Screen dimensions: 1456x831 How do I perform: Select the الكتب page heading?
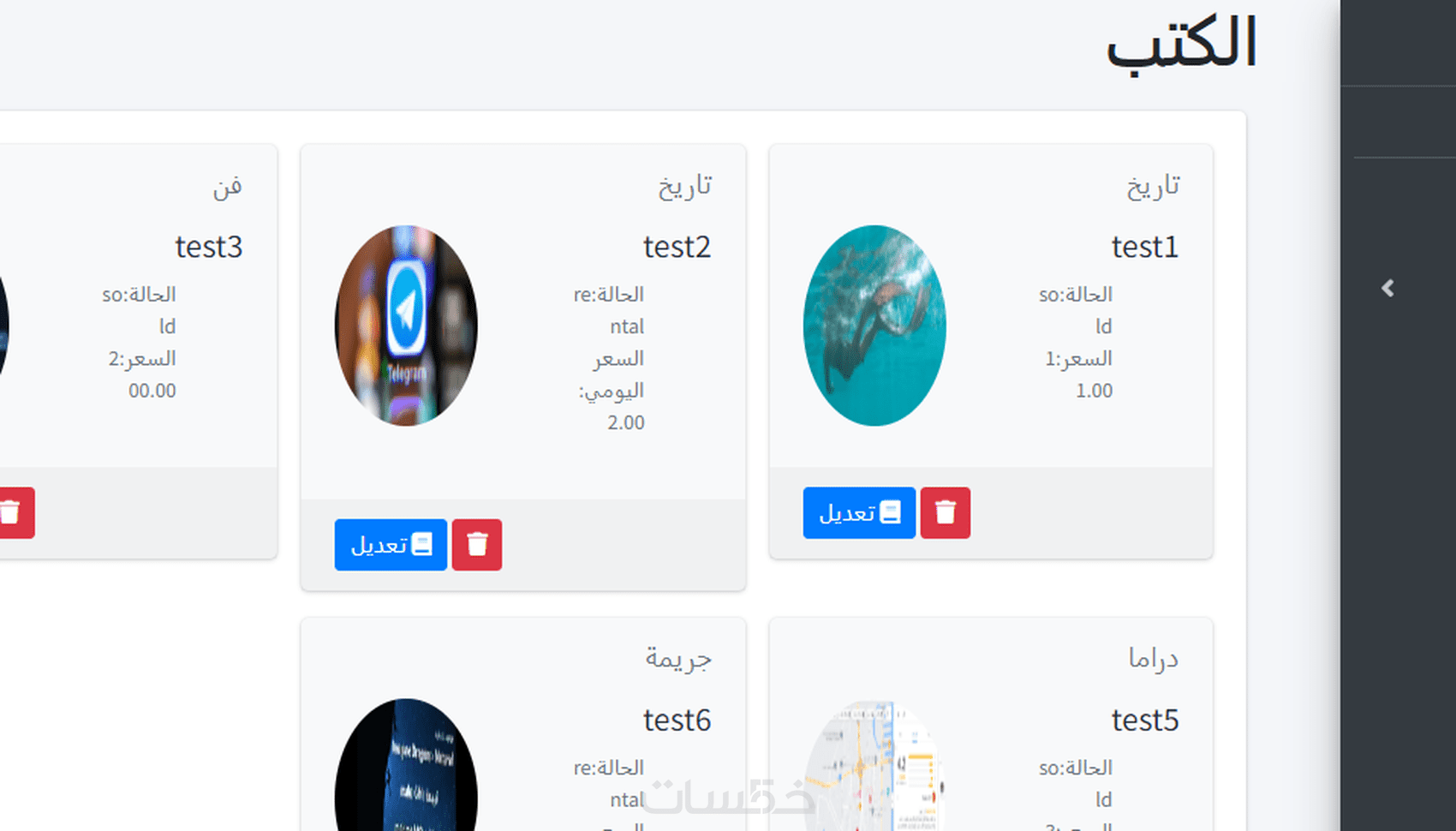1182,44
